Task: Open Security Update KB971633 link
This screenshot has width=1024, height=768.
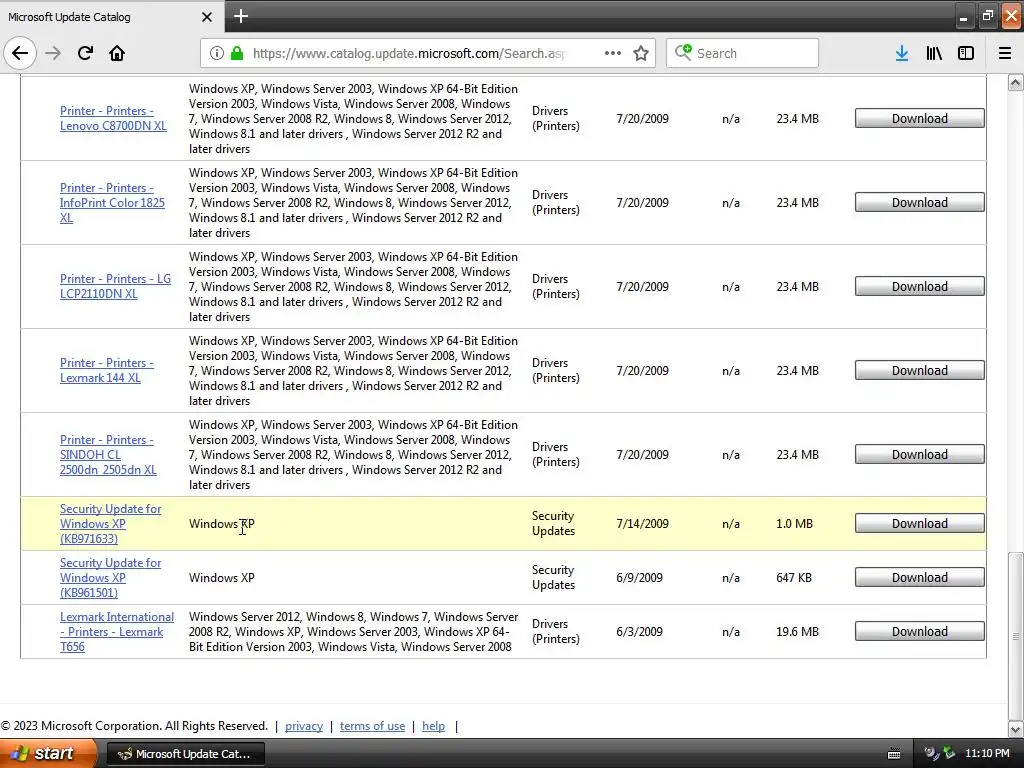Action: coord(110,524)
